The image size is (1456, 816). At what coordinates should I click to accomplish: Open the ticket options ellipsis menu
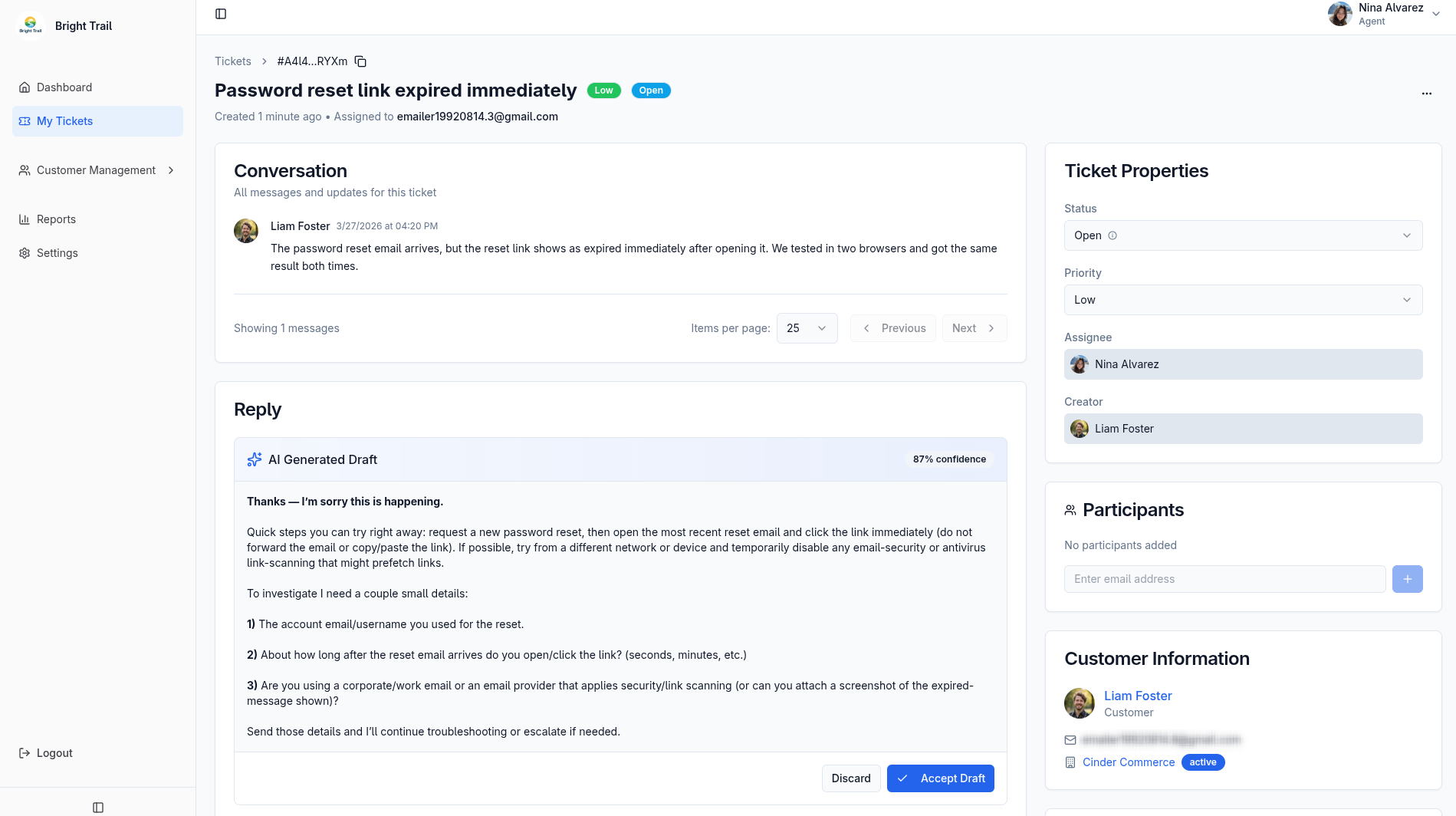pos(1427,93)
